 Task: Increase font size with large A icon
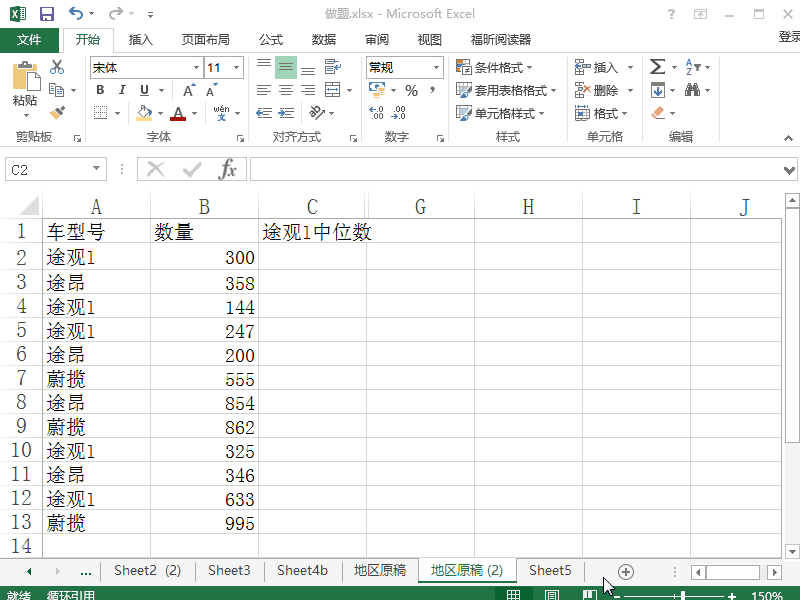point(189,90)
